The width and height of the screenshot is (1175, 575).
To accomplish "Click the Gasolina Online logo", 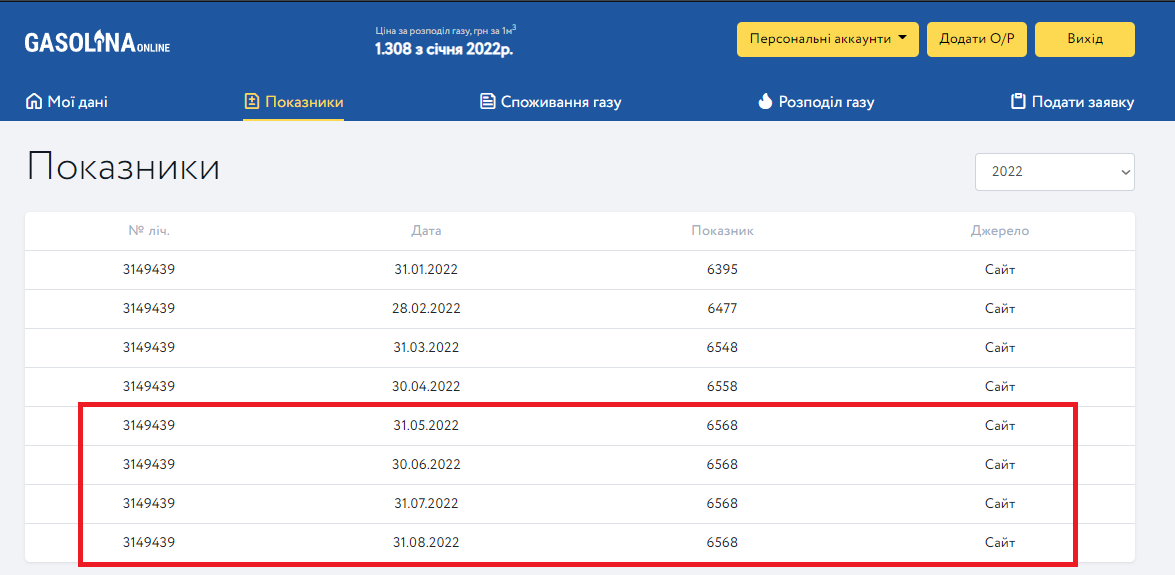I will [x=97, y=43].
